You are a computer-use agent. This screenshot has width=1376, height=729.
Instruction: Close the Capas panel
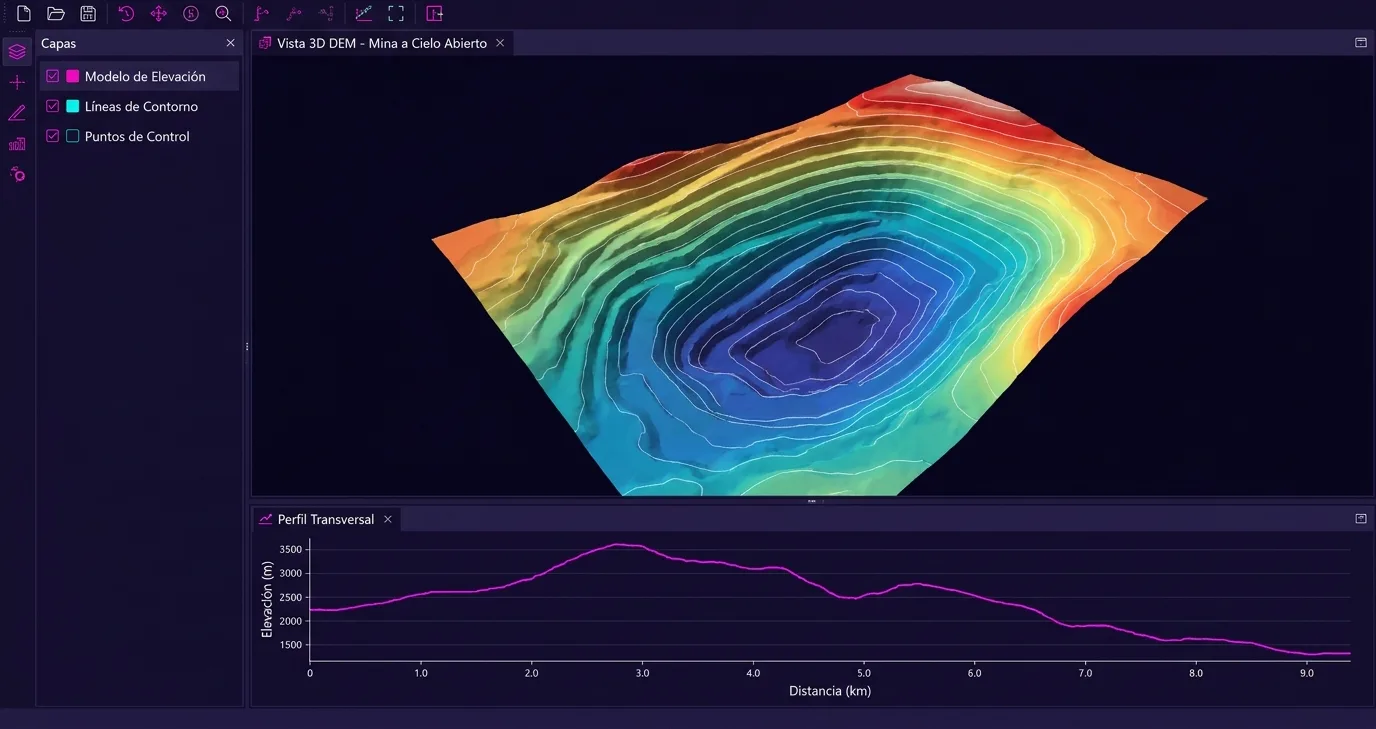coord(231,43)
